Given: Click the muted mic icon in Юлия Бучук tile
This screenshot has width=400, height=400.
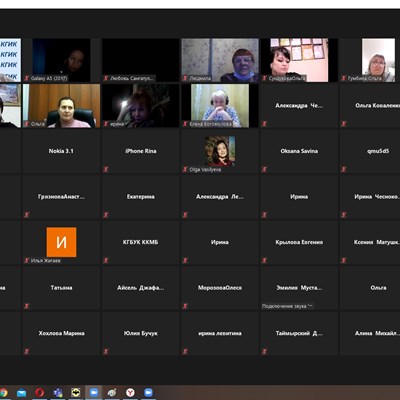Looking at the screenshot, I should click(x=106, y=351).
